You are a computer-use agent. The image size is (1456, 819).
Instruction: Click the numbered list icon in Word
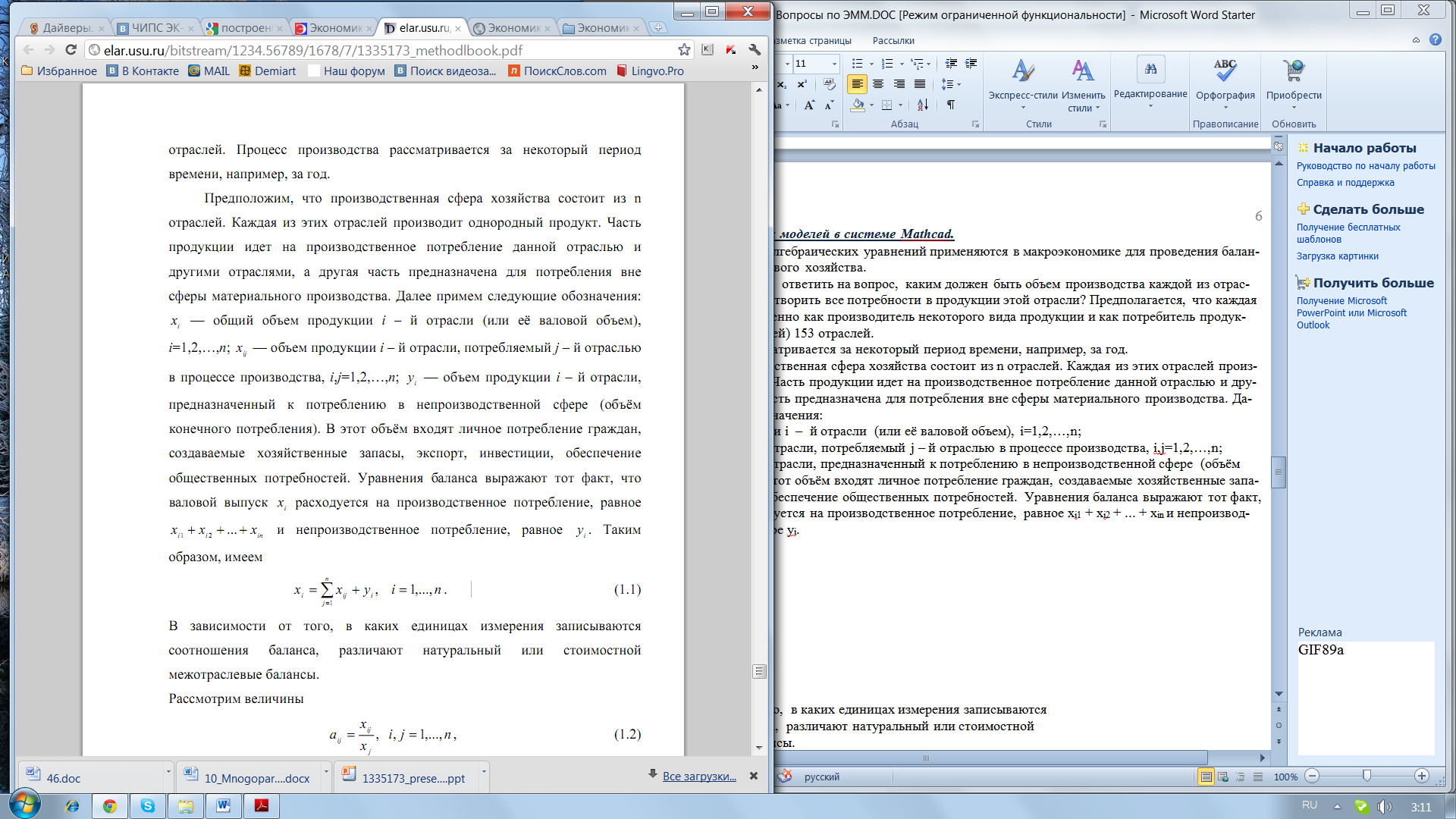[887, 64]
